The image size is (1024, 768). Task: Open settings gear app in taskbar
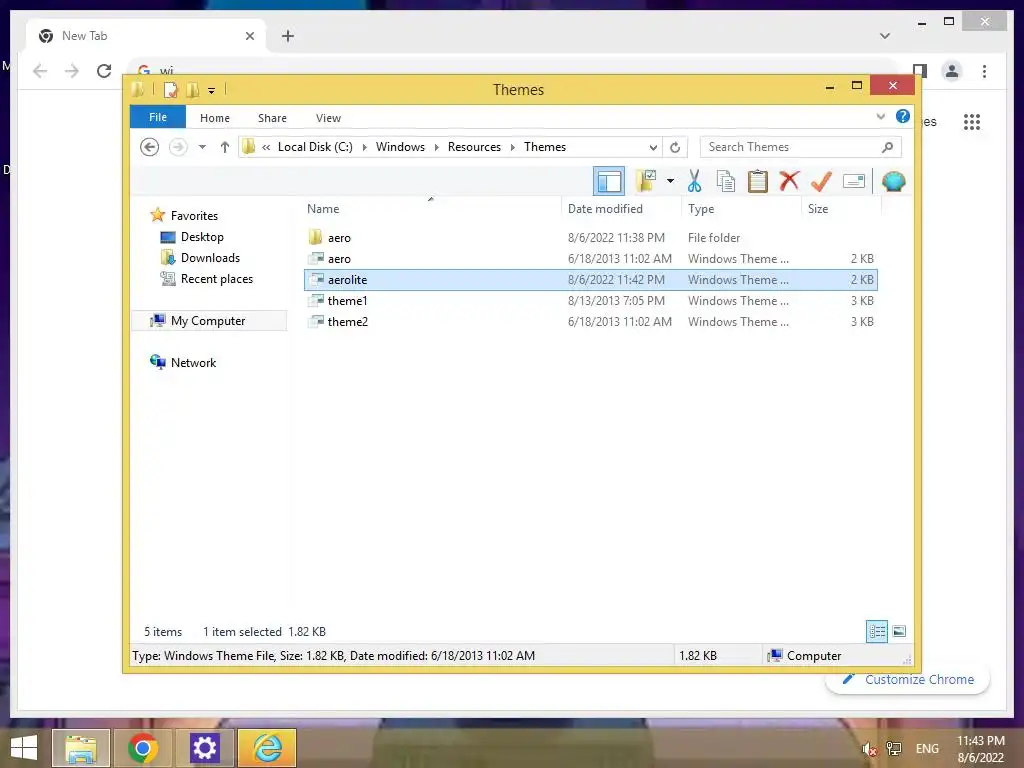tap(204, 748)
